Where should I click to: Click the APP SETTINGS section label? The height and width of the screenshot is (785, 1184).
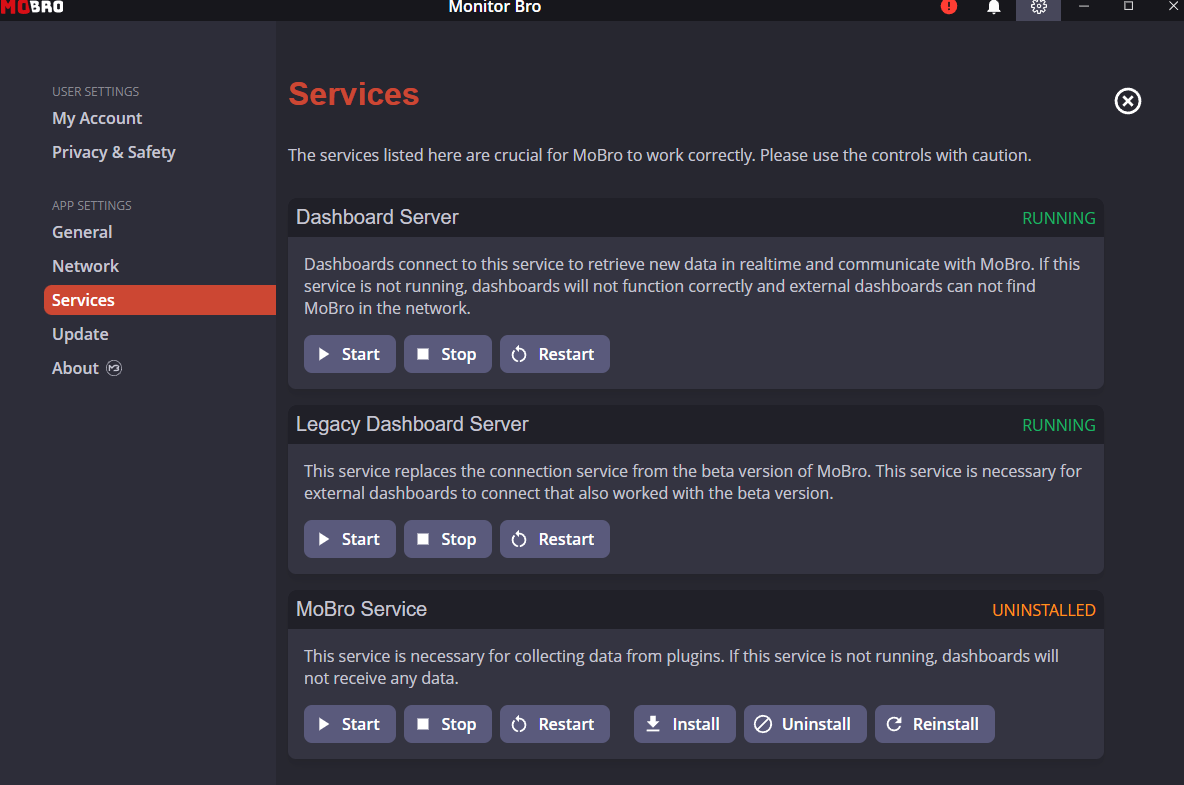(91, 205)
